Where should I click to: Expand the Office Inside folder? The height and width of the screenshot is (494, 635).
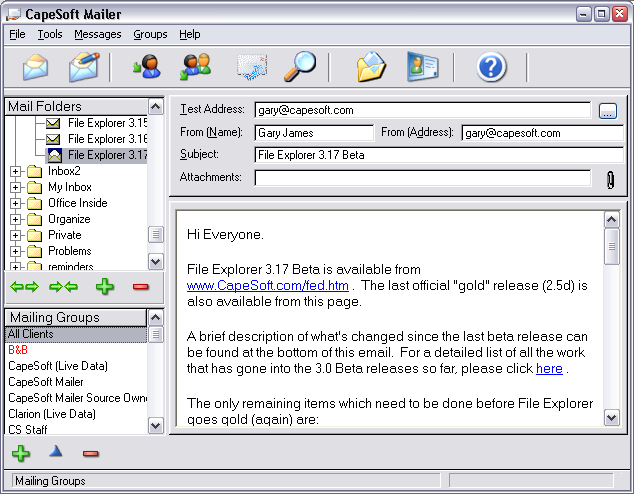(15, 203)
